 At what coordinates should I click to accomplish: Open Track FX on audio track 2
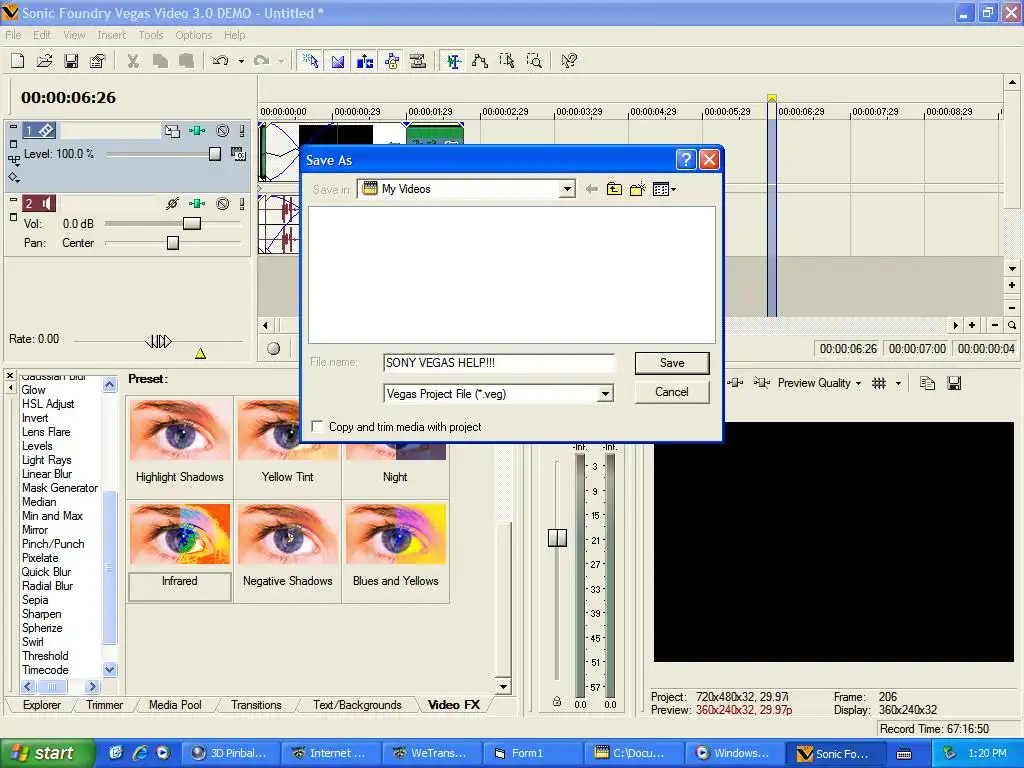pyautogui.click(x=197, y=204)
